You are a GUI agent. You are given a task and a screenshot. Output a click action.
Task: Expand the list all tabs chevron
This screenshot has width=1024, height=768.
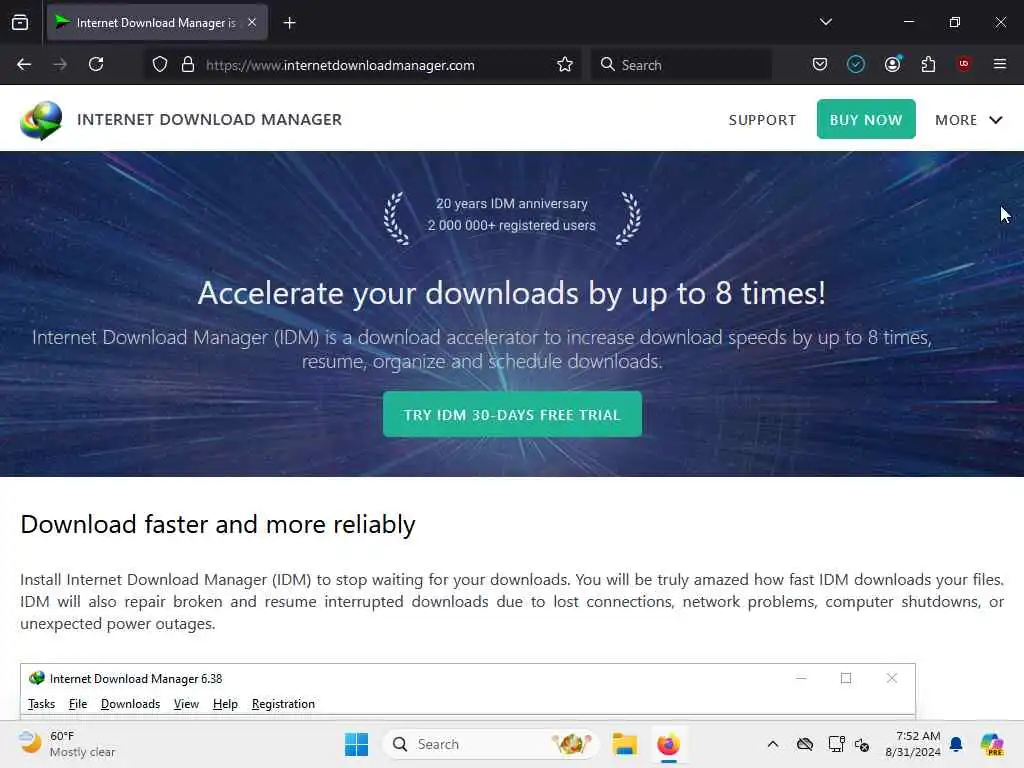point(826,22)
